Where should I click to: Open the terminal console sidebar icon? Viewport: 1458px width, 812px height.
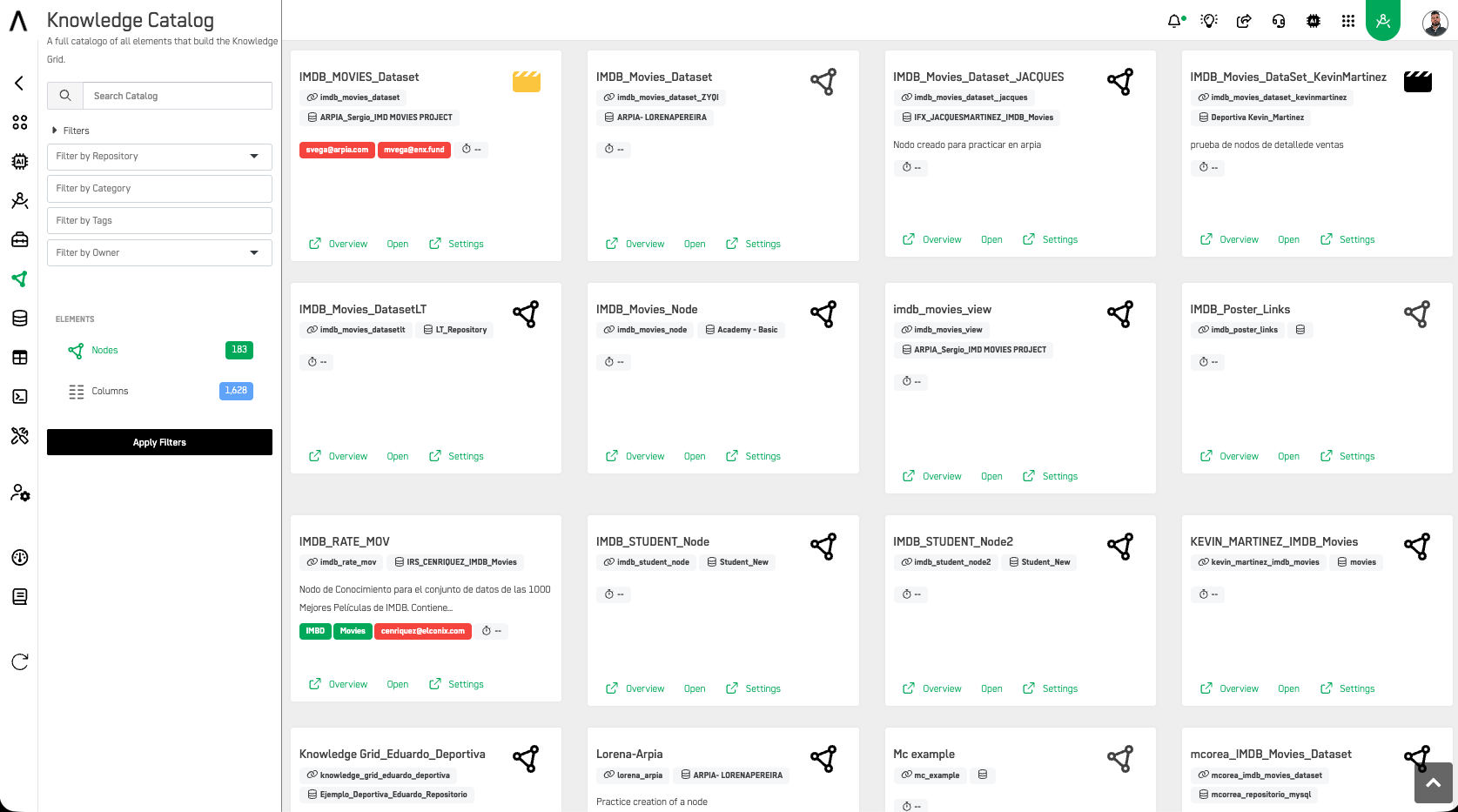[x=19, y=397]
